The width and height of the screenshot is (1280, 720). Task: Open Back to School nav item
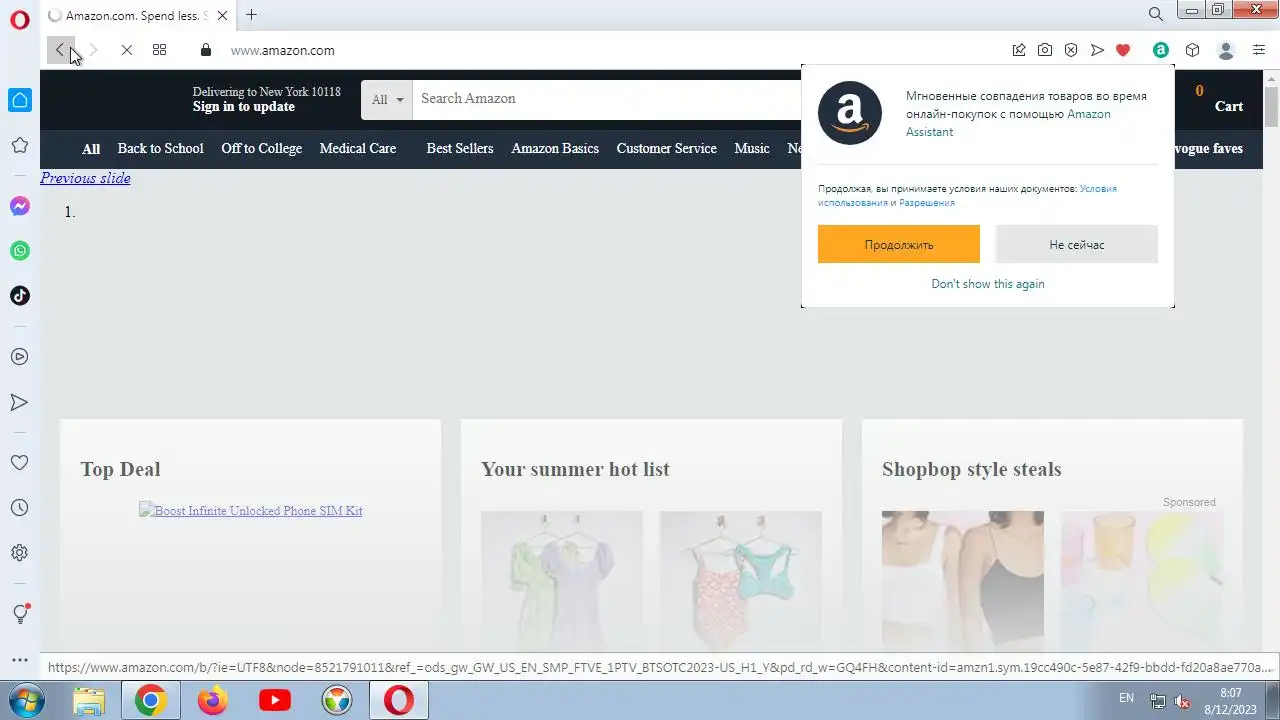160,148
